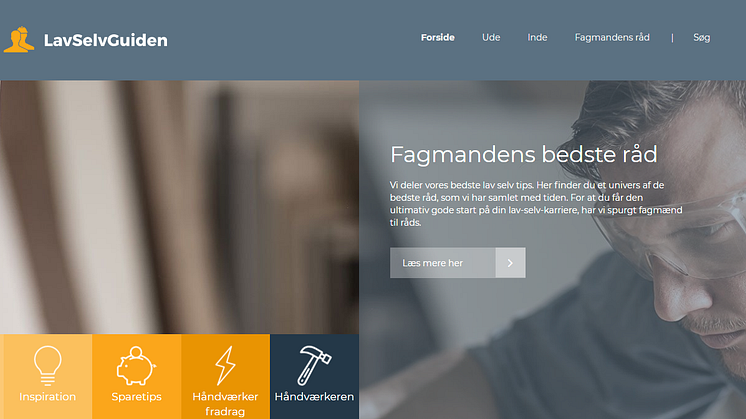
Task: Click the LavSelvGuiden site title text
Action: click(x=106, y=40)
